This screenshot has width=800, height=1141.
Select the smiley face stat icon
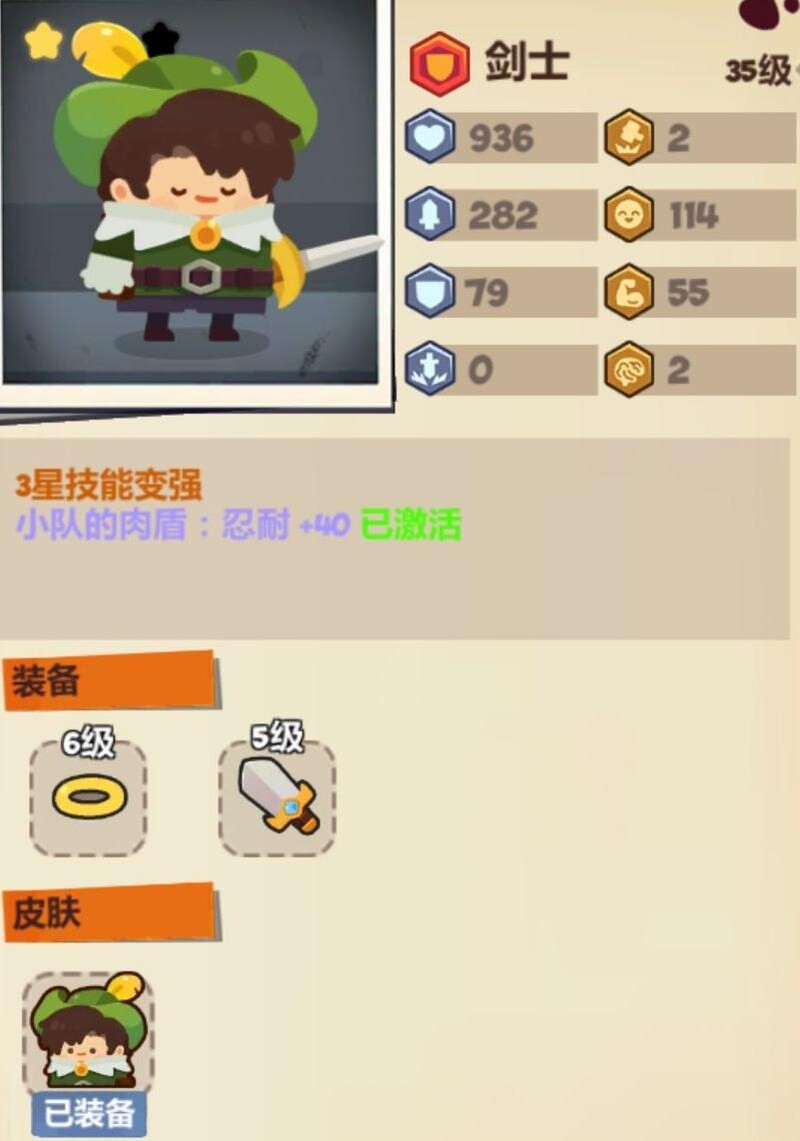(629, 214)
